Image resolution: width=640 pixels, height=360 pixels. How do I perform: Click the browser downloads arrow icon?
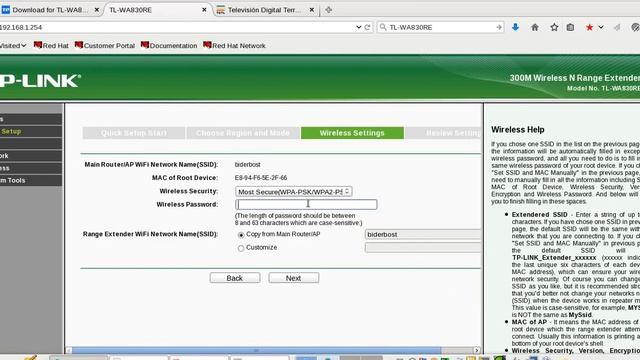point(516,27)
